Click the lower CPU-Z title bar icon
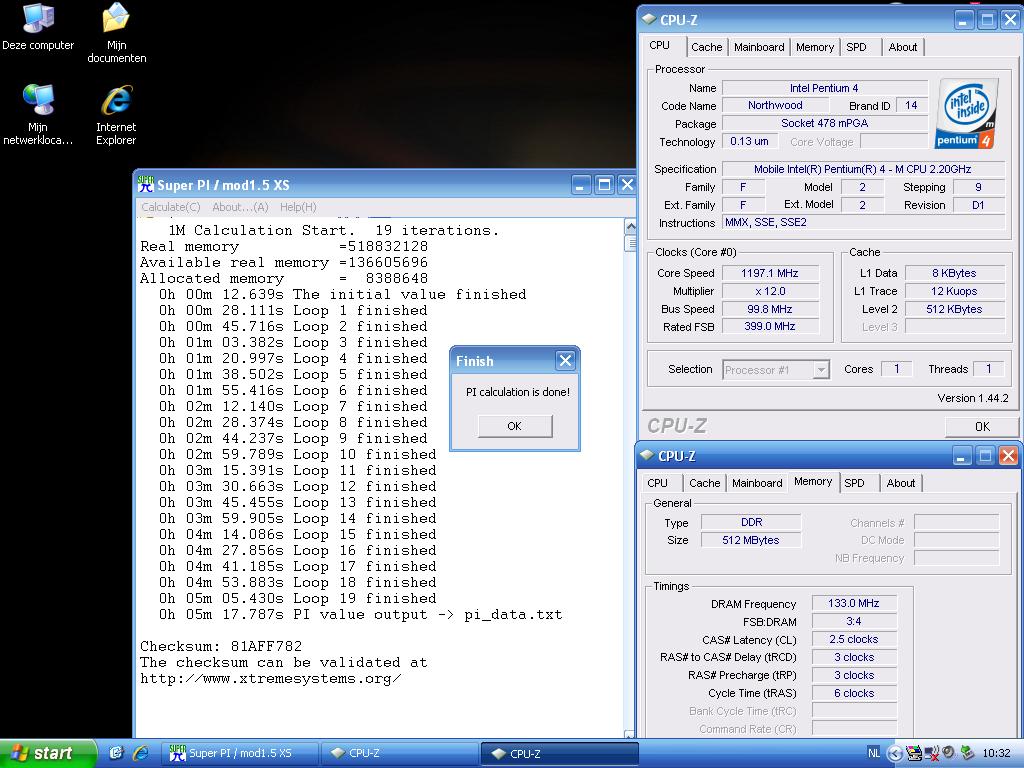Image resolution: width=1024 pixels, height=768 pixels. [x=647, y=455]
